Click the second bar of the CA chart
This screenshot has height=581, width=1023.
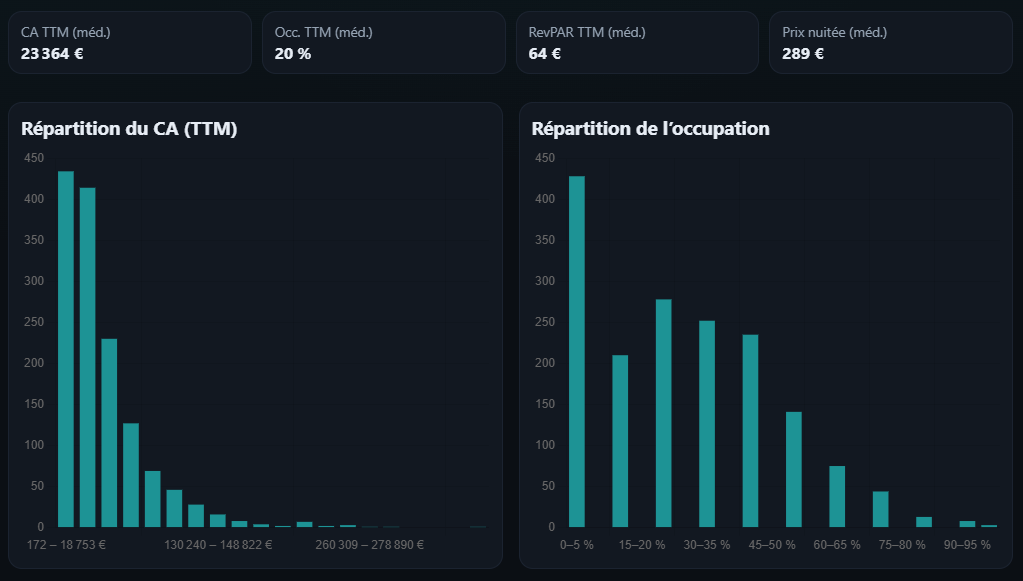(x=89, y=355)
